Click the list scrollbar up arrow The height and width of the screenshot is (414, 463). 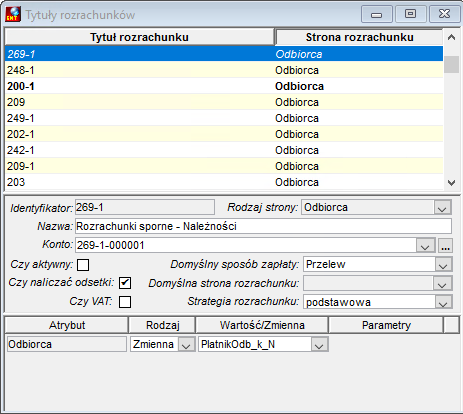(451, 37)
